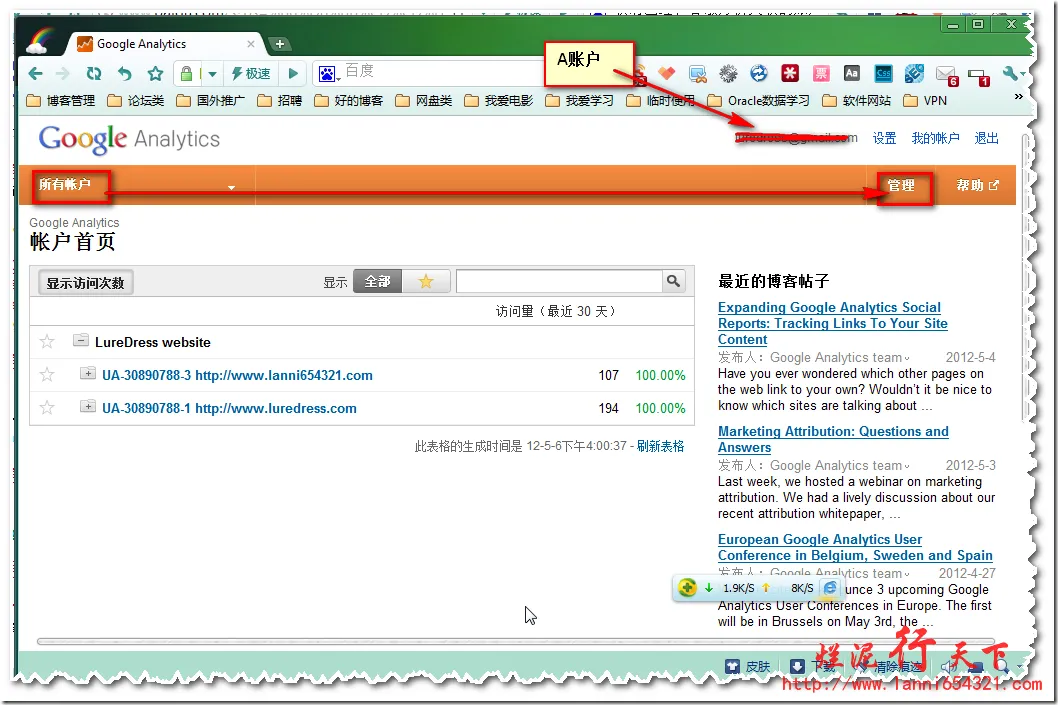Expand the UA-30890788-3 property row
This screenshot has width=1058, height=705.
click(88, 373)
